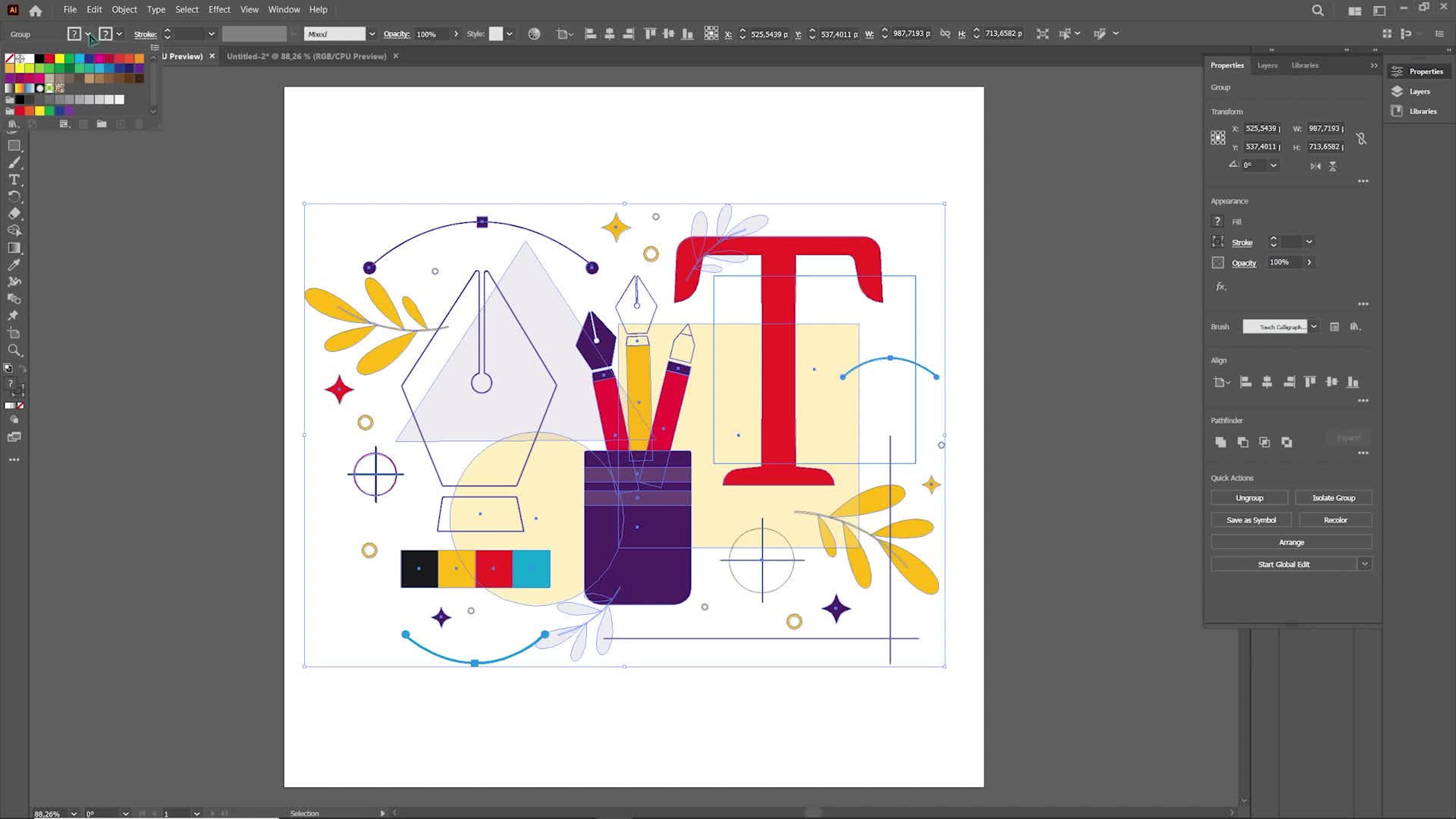
Task: Pick the None swatch with red slash
Action: tap(10, 58)
